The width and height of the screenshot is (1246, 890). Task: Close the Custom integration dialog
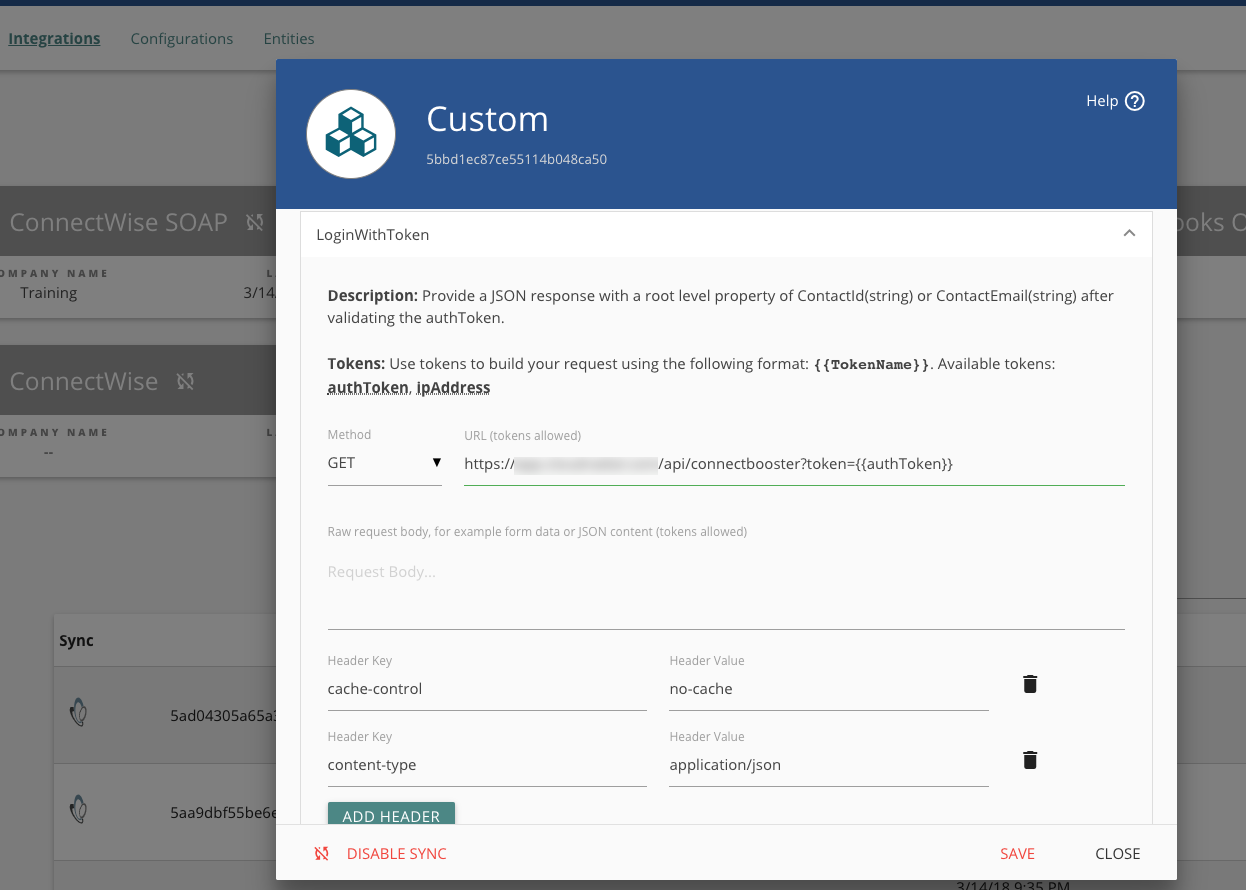pyautogui.click(x=1118, y=854)
